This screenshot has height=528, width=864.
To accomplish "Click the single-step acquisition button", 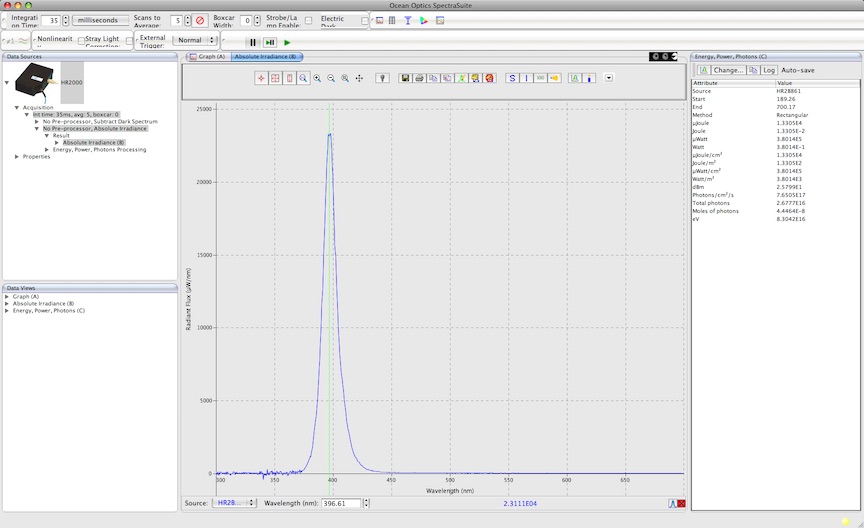I will [270, 42].
